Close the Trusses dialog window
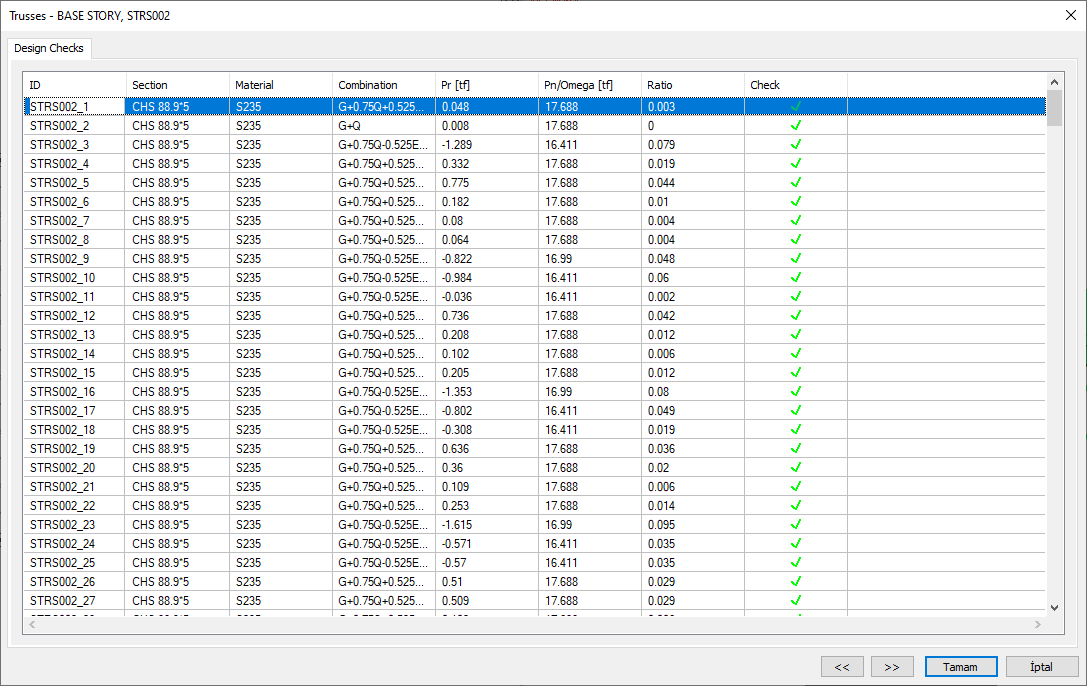Viewport: 1087px width, 686px height. [1070, 15]
